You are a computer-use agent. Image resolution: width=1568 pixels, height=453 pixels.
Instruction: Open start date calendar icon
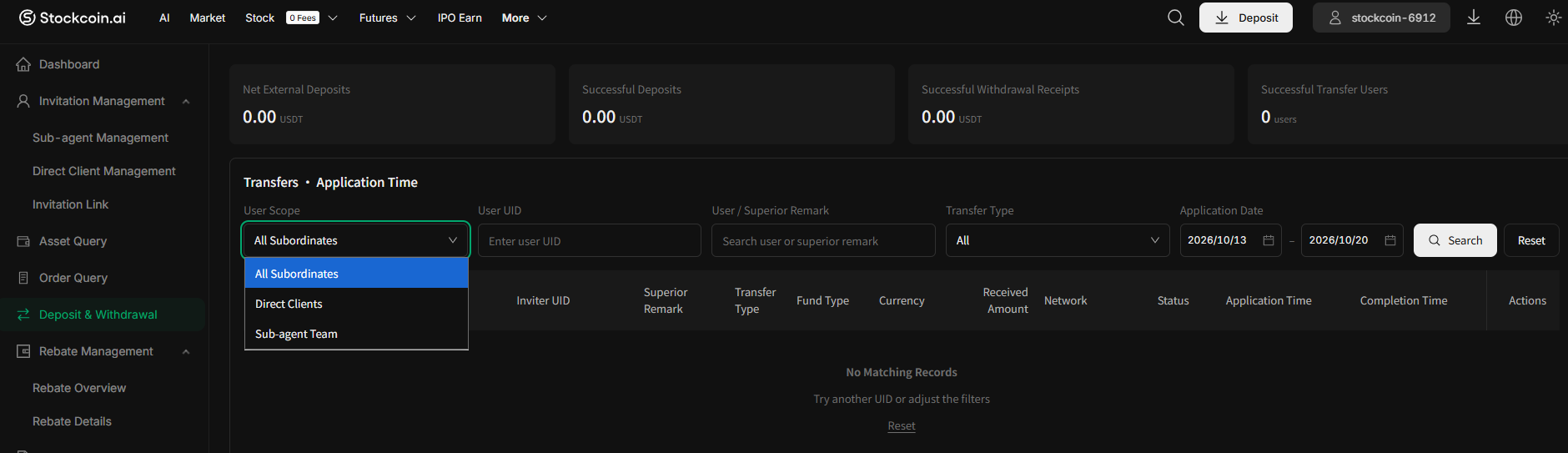coord(1269,240)
